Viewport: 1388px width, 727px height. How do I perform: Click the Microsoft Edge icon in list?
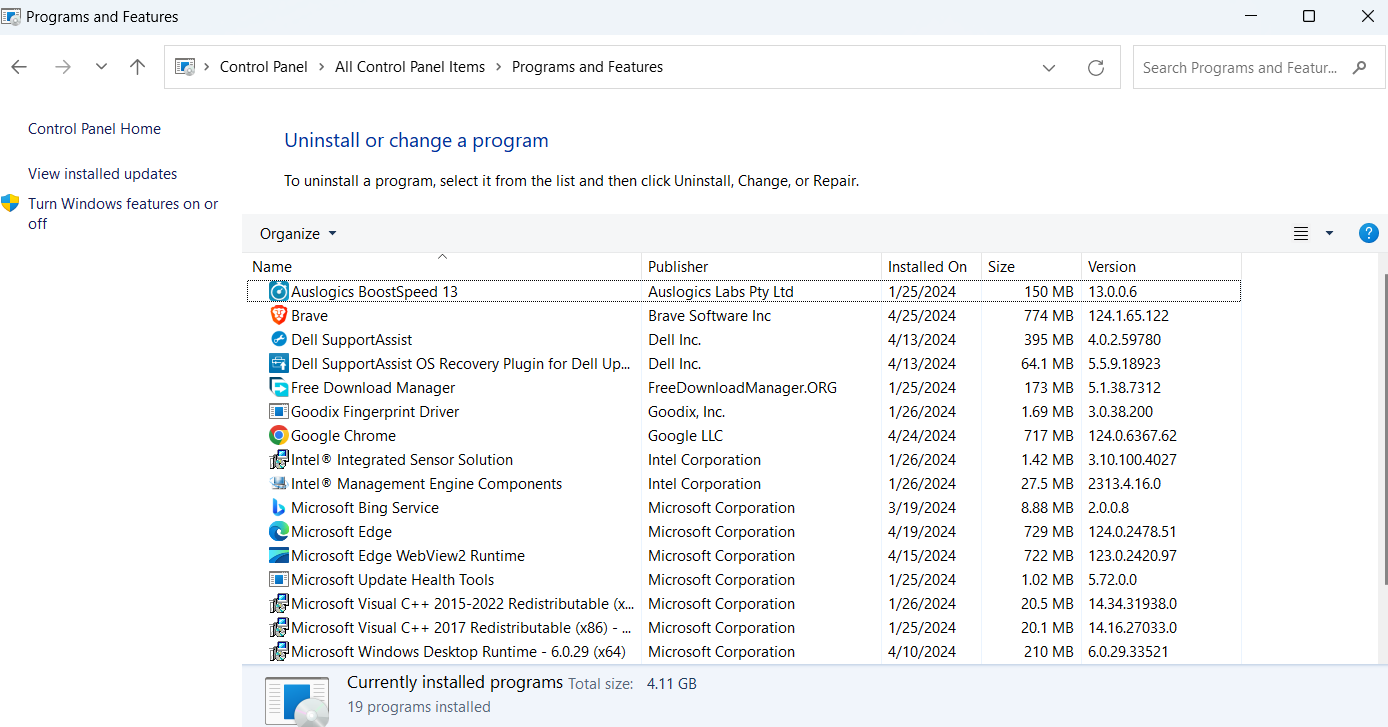(279, 531)
